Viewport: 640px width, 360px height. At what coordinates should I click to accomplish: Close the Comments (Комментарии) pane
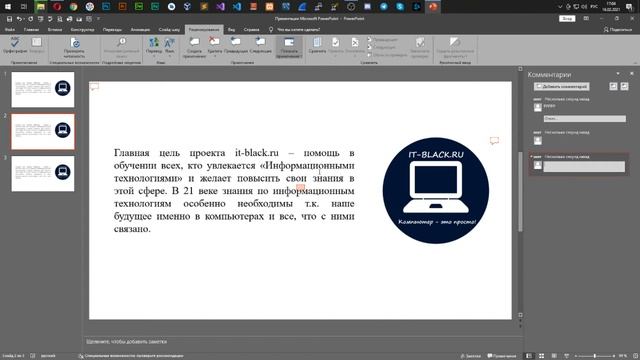click(631, 74)
